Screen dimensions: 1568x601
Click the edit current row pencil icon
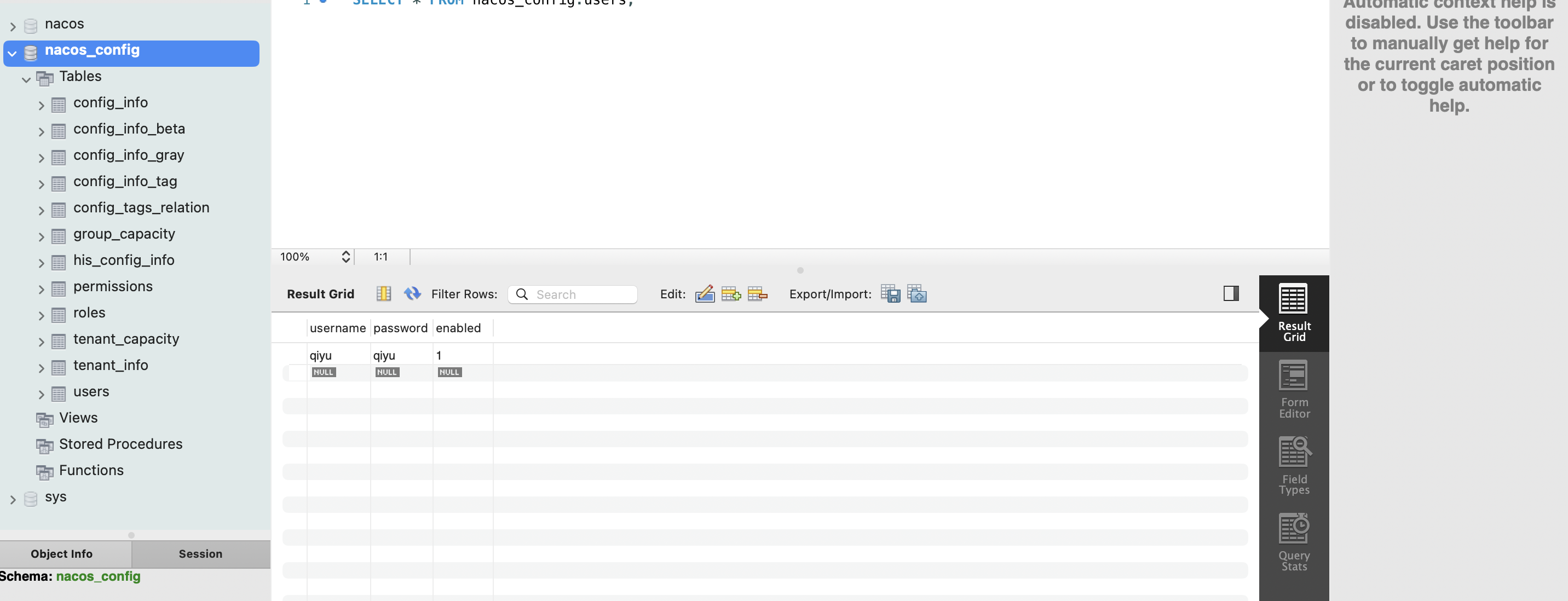(x=704, y=294)
